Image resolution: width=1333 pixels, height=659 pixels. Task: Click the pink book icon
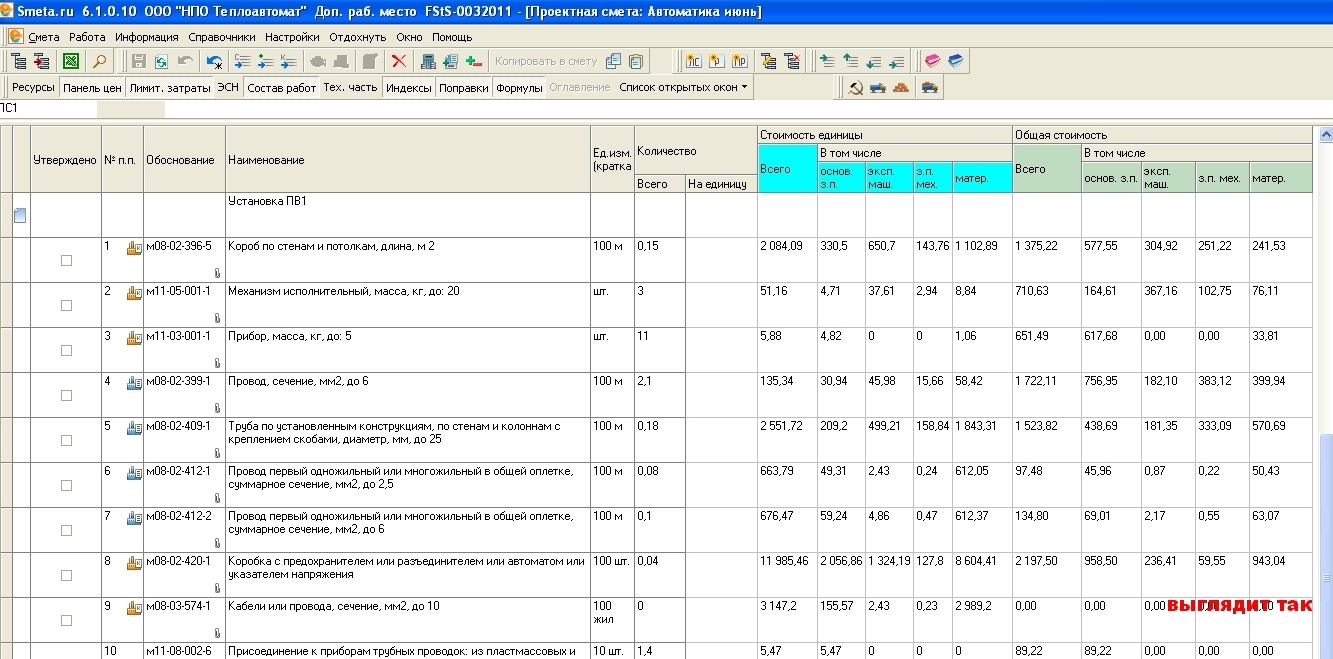tap(932, 62)
